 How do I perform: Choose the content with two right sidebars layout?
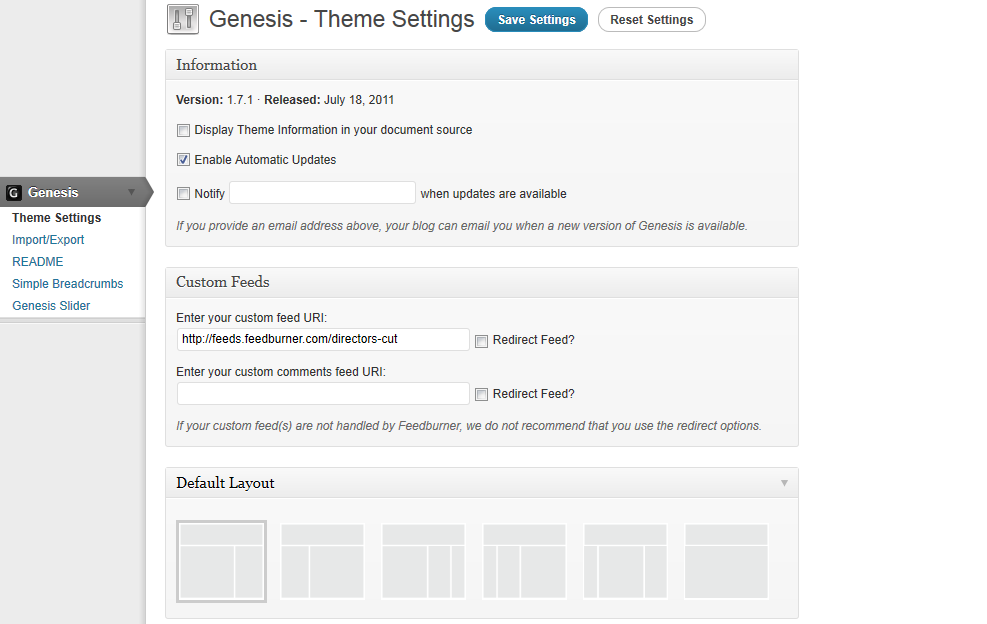coord(423,560)
